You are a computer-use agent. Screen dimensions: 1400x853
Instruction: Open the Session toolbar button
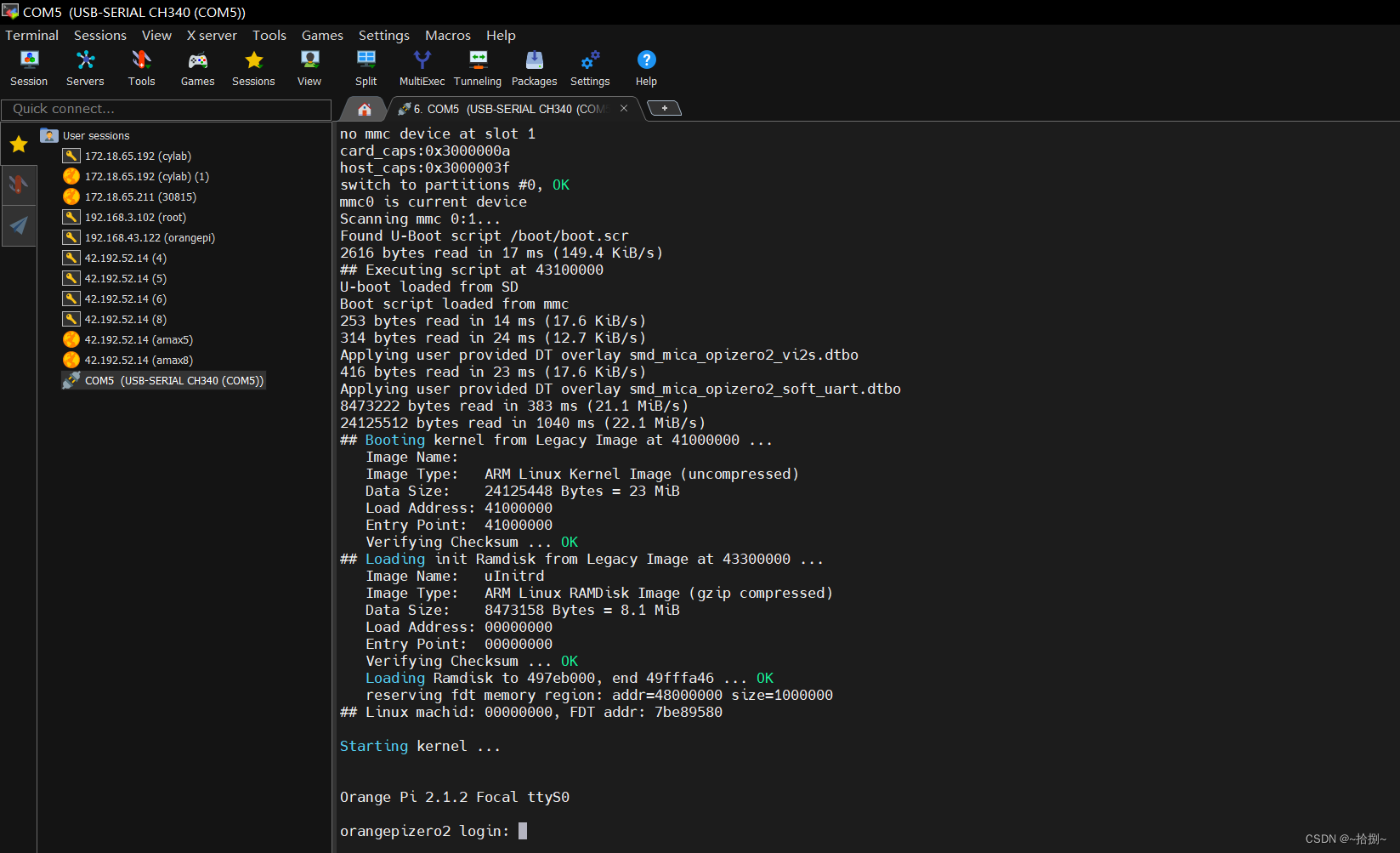(29, 68)
